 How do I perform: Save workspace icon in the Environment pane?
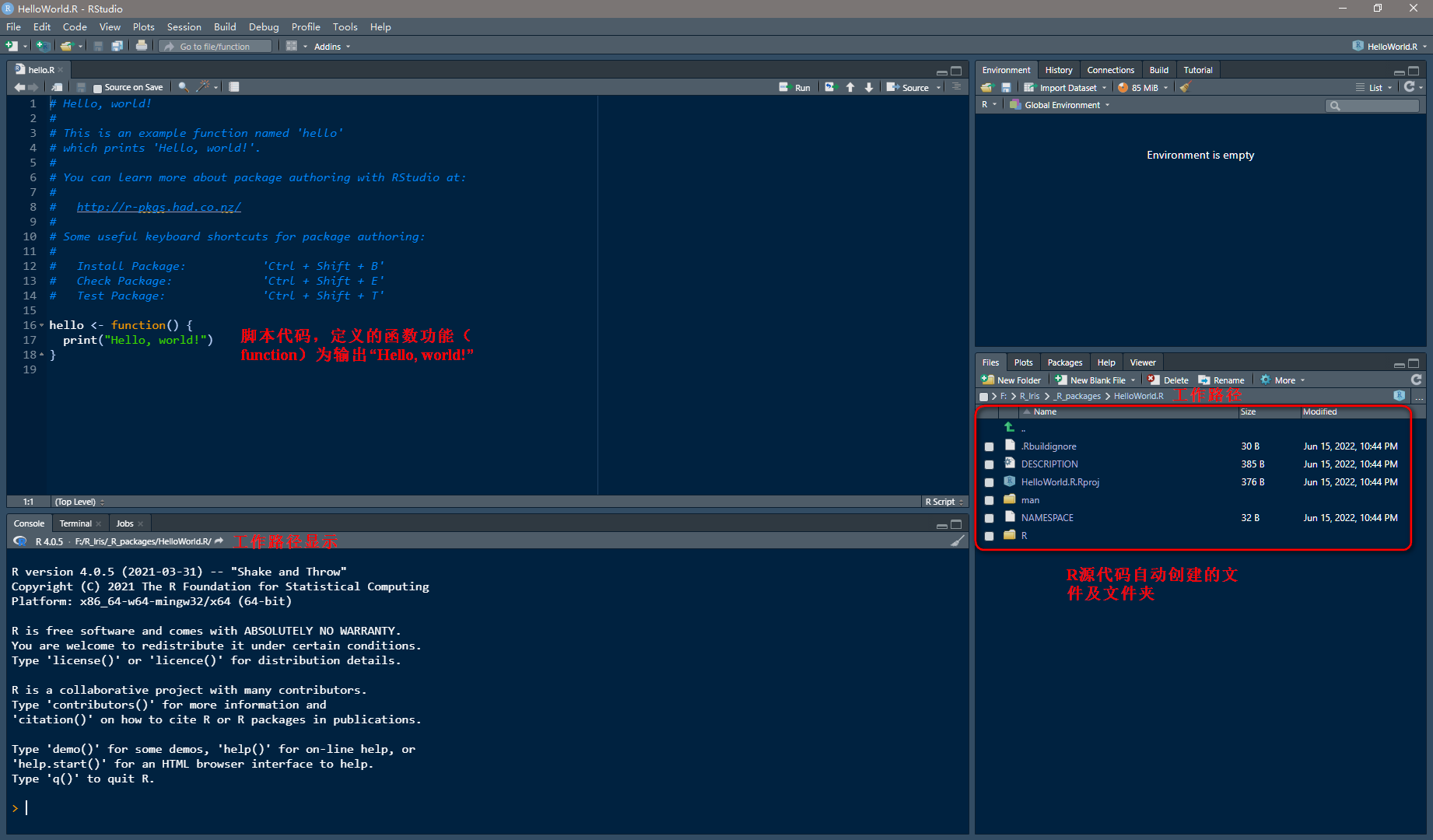coord(1006,87)
